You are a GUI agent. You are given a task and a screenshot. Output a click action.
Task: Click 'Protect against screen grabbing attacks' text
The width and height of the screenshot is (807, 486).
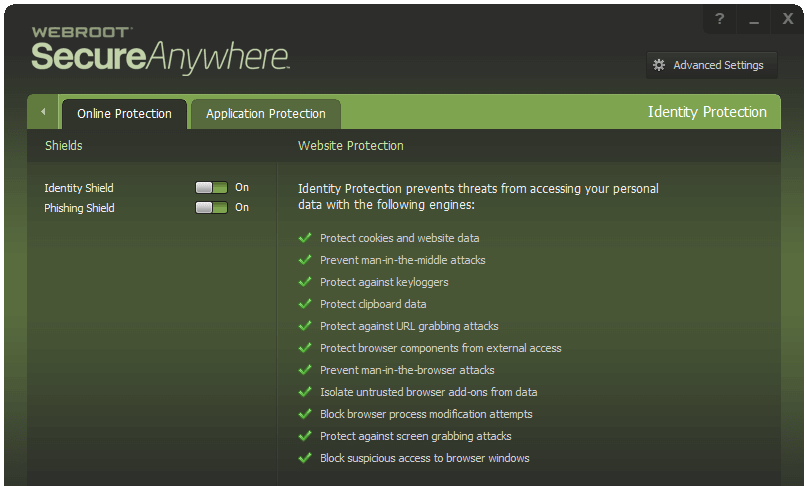coord(416,436)
